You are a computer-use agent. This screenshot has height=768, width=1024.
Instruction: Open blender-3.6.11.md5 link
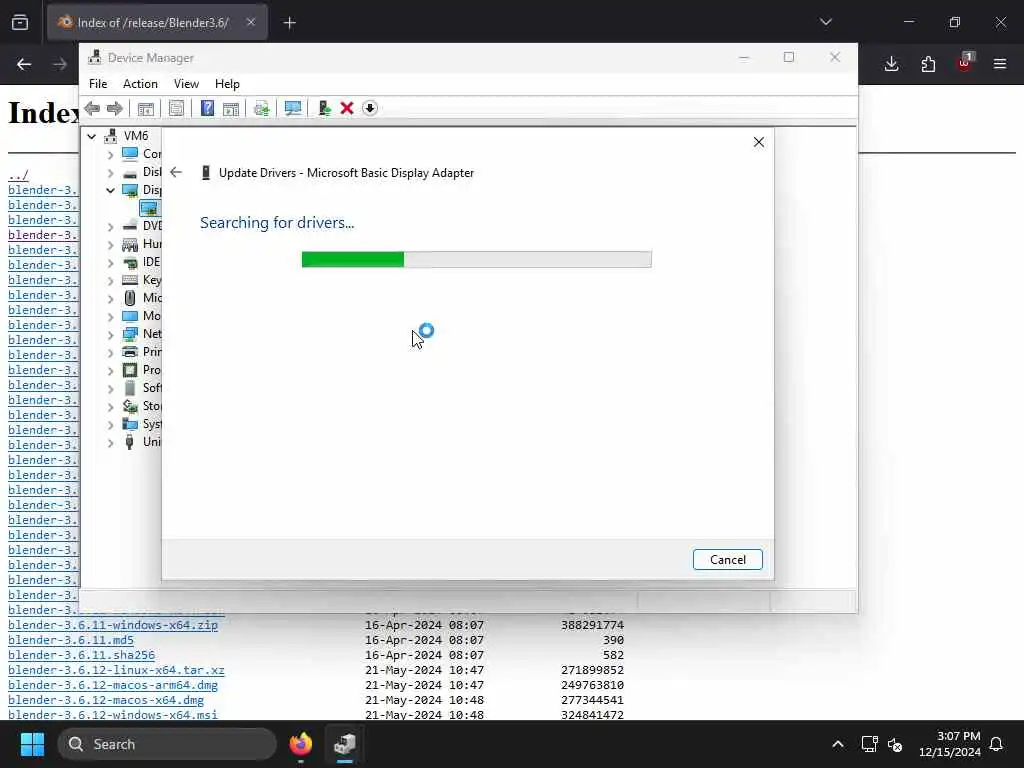point(71,640)
